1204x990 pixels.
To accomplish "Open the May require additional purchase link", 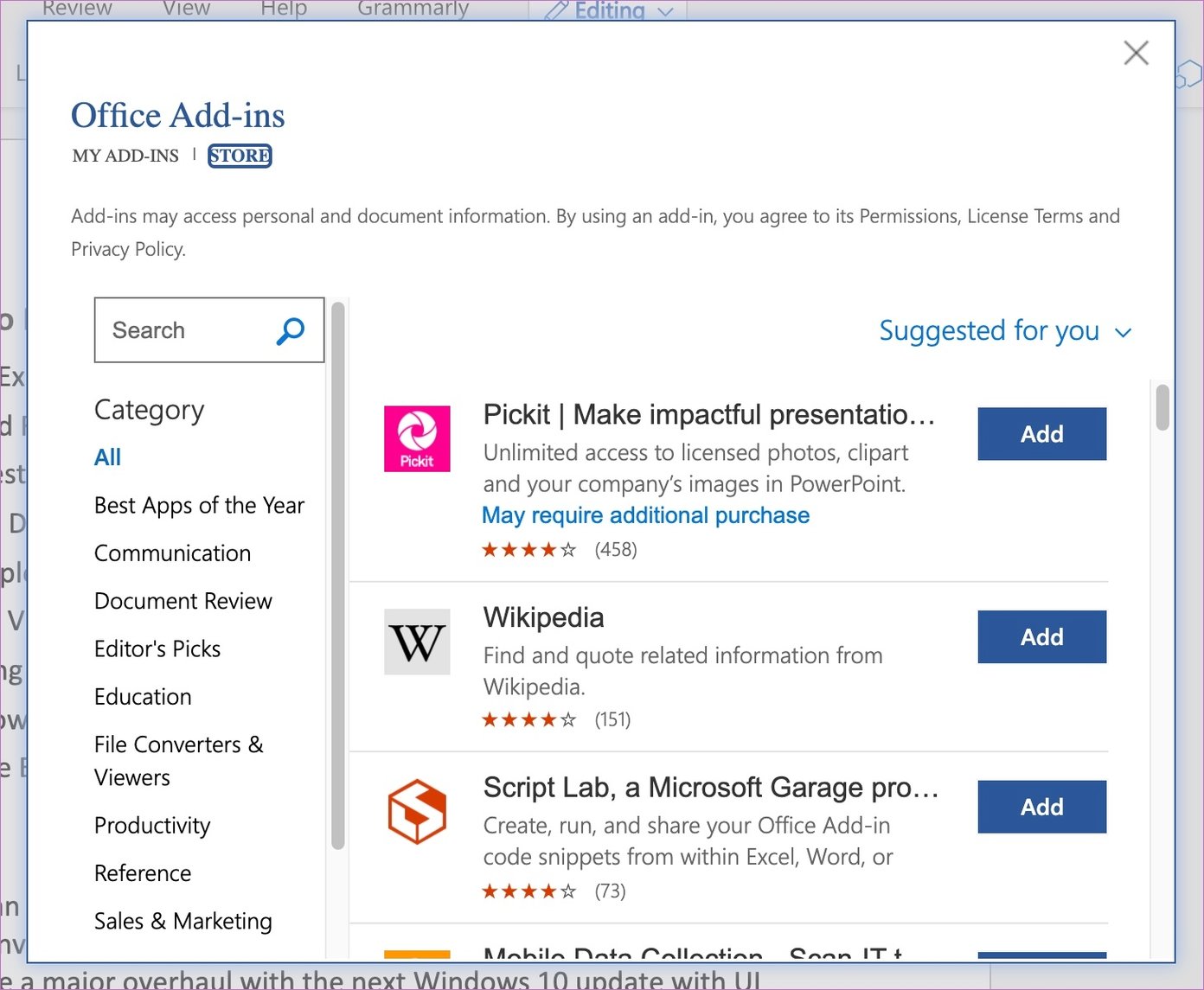I will click(645, 514).
